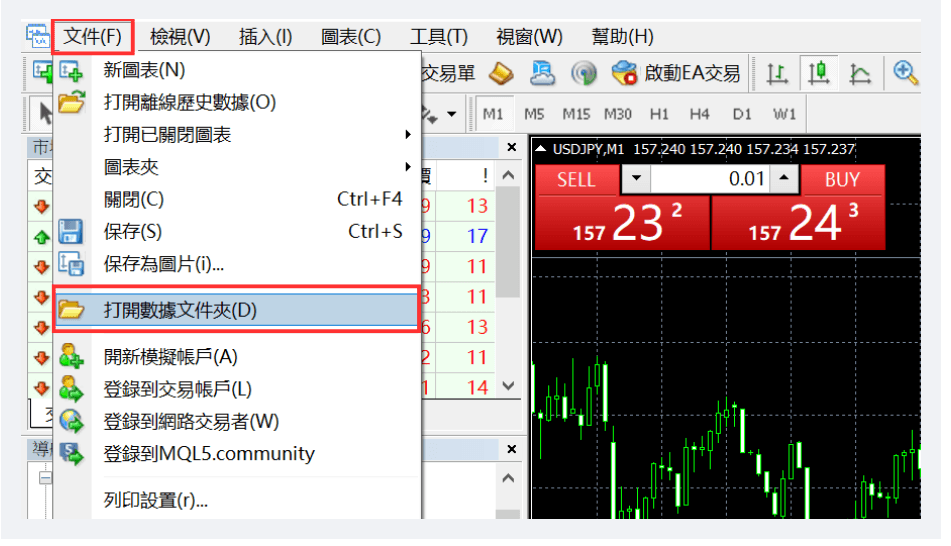Click the signals radar icon

[x=583, y=73]
